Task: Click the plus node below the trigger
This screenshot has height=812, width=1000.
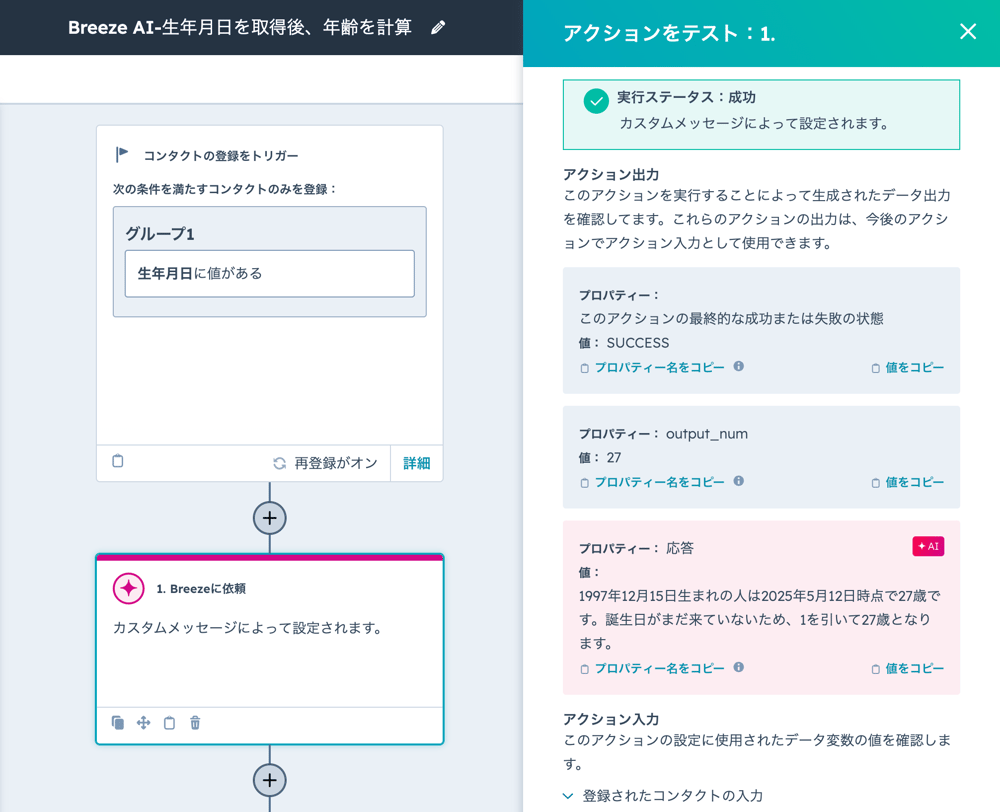Action: 269,517
